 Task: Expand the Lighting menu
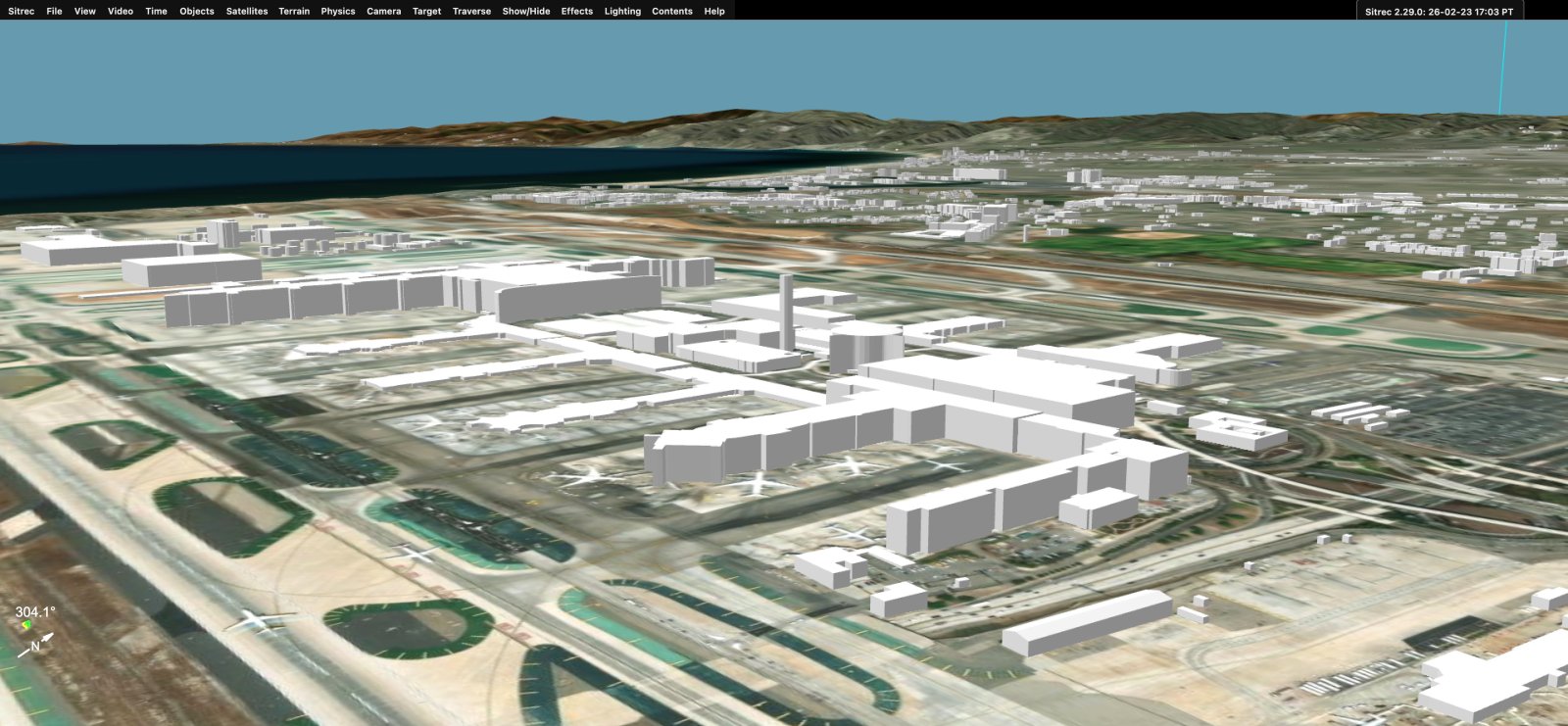[622, 11]
